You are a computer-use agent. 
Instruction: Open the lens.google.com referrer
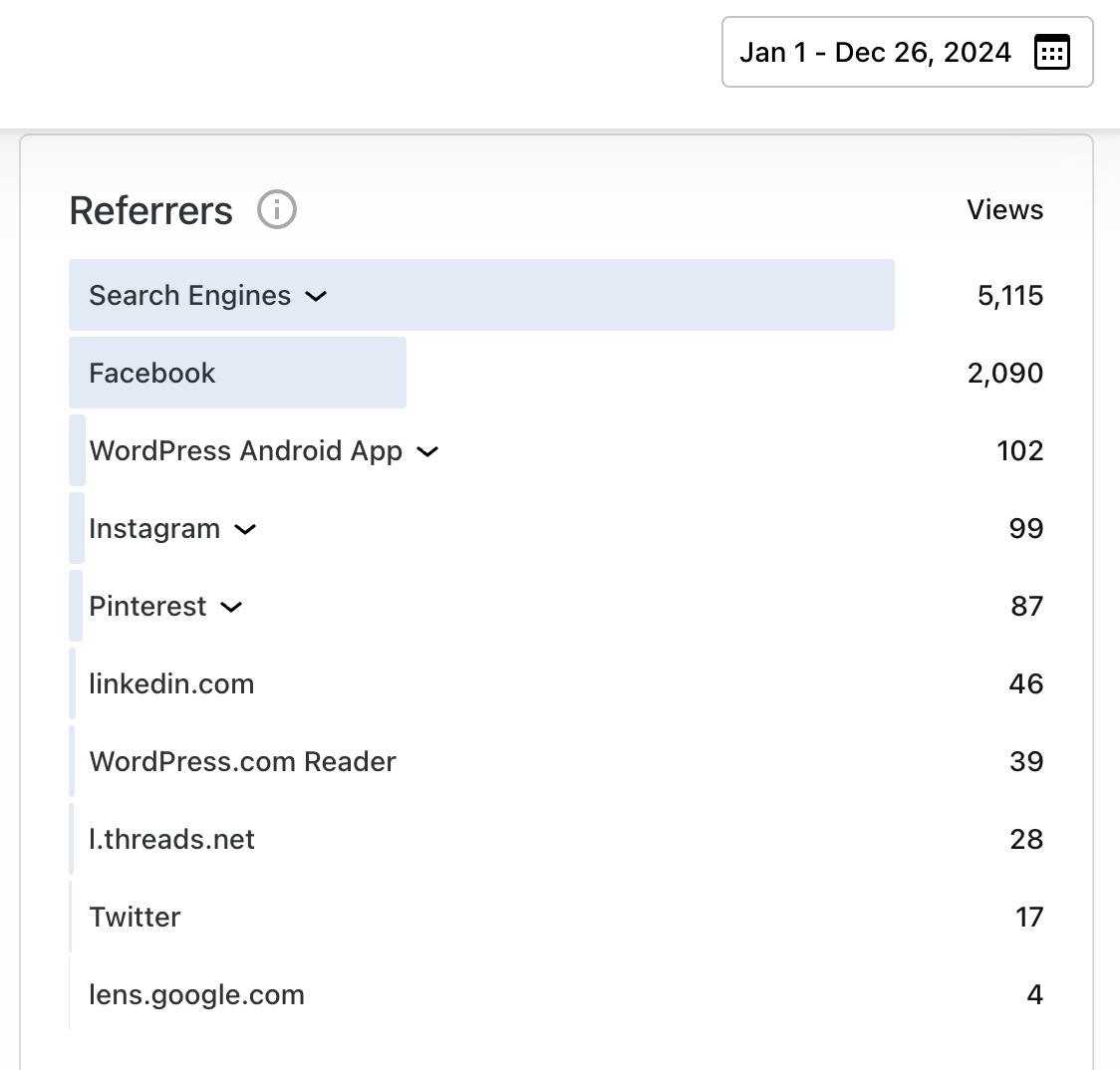point(196,995)
